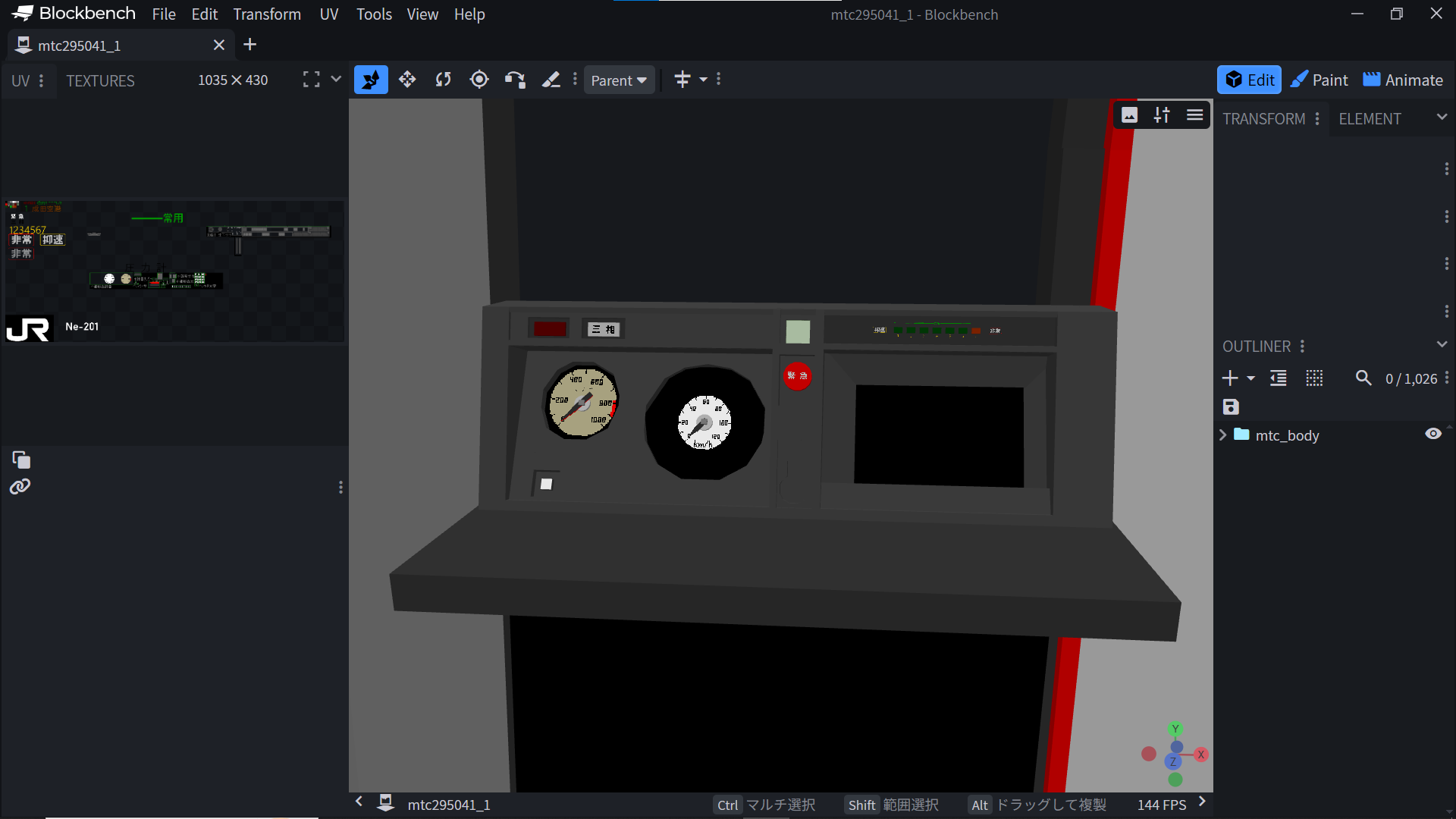
Task: Toggle visibility of mtc_body group
Action: [1432, 435]
